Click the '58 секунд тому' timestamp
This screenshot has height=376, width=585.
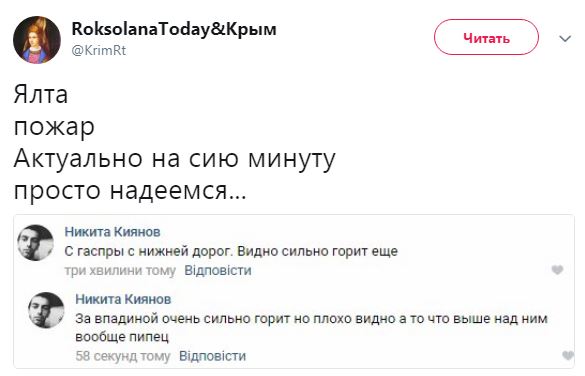123,356
